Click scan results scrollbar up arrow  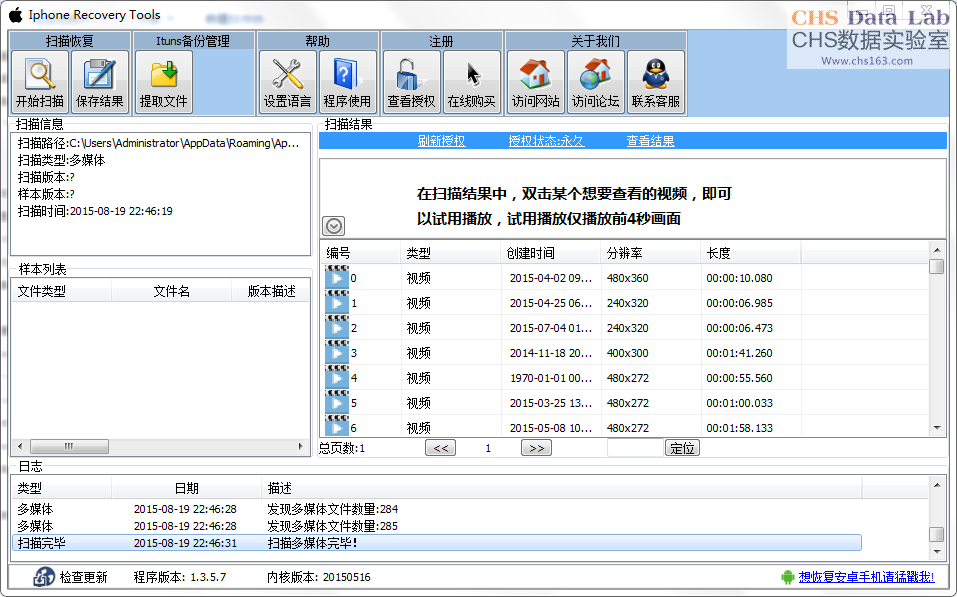(937, 250)
